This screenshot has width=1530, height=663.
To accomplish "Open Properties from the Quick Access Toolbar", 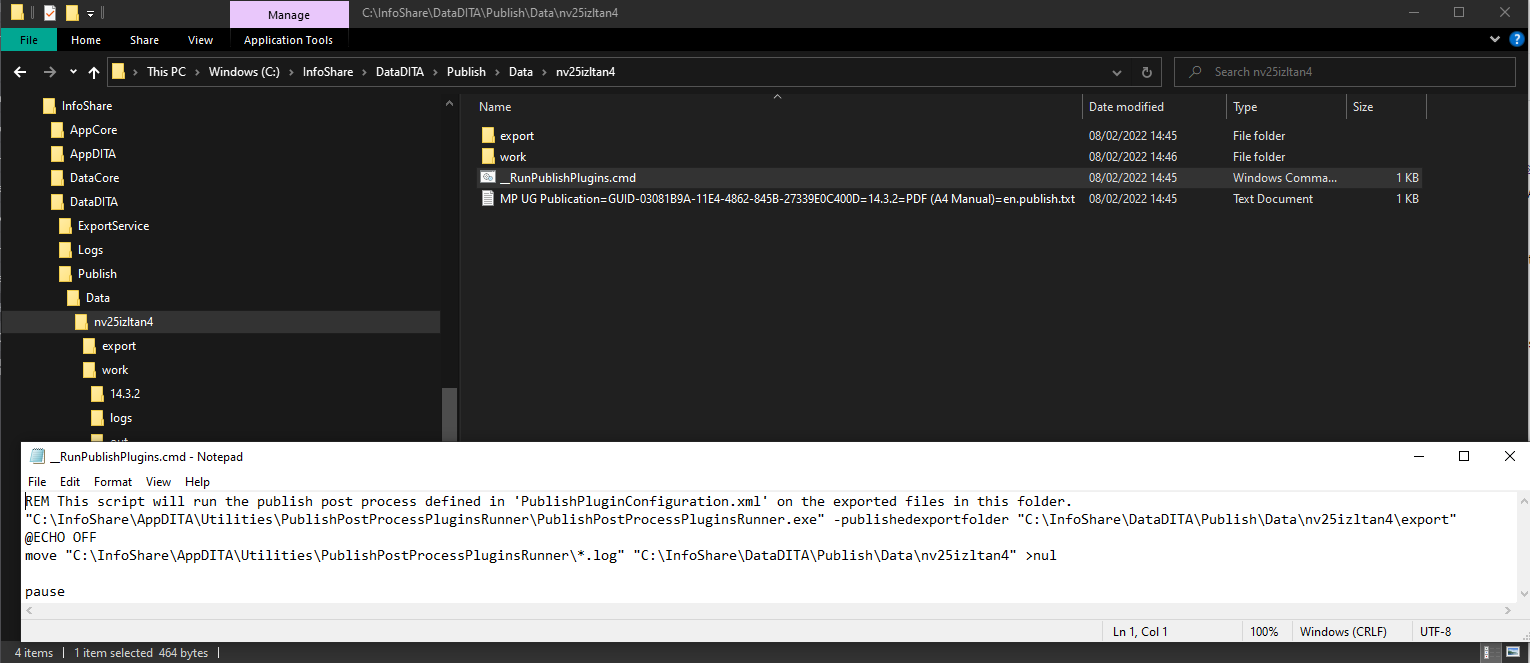I will pyautogui.click(x=49, y=13).
